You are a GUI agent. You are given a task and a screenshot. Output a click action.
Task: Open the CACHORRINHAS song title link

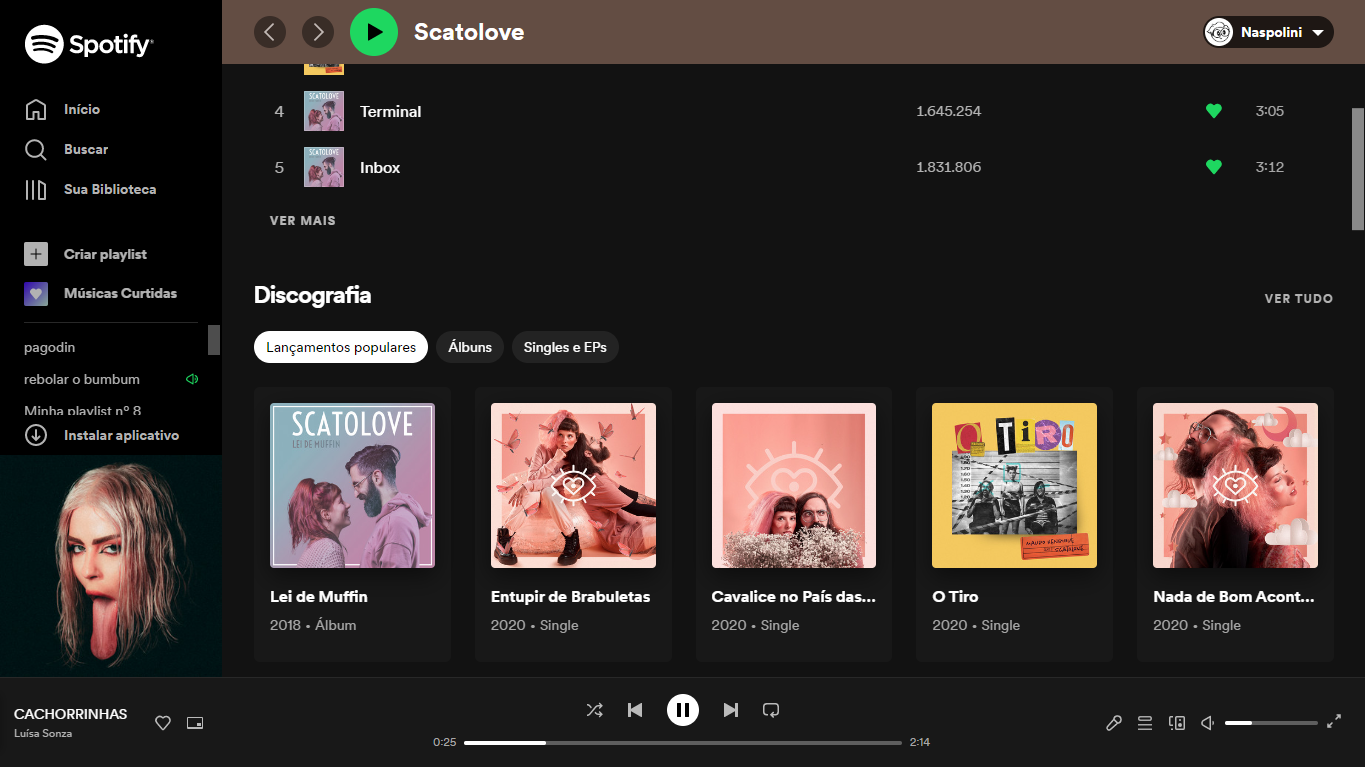[x=71, y=714]
